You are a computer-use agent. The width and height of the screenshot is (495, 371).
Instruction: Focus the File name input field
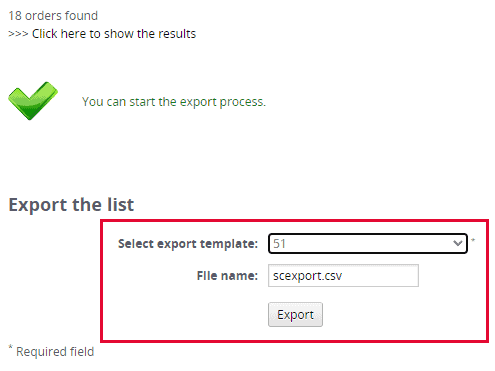click(x=343, y=276)
